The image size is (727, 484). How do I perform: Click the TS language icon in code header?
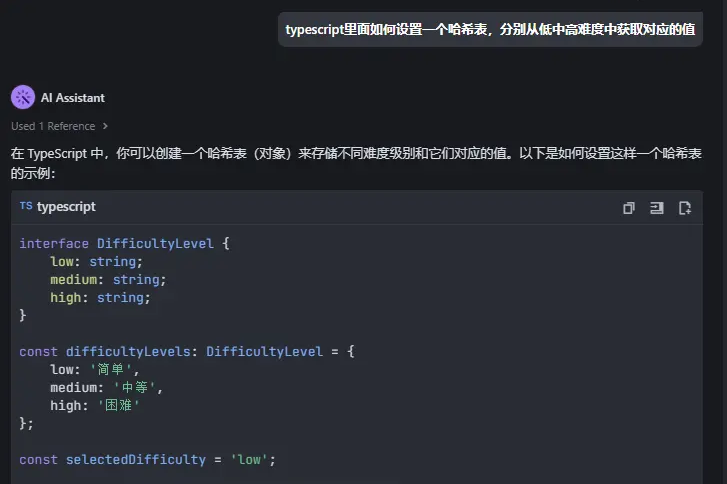coord(26,207)
